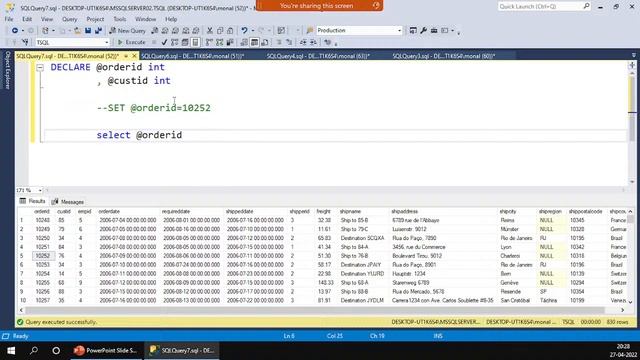Display the estimated execution plan
Image resolution: width=640 pixels, height=360 pixels.
(x=175, y=42)
